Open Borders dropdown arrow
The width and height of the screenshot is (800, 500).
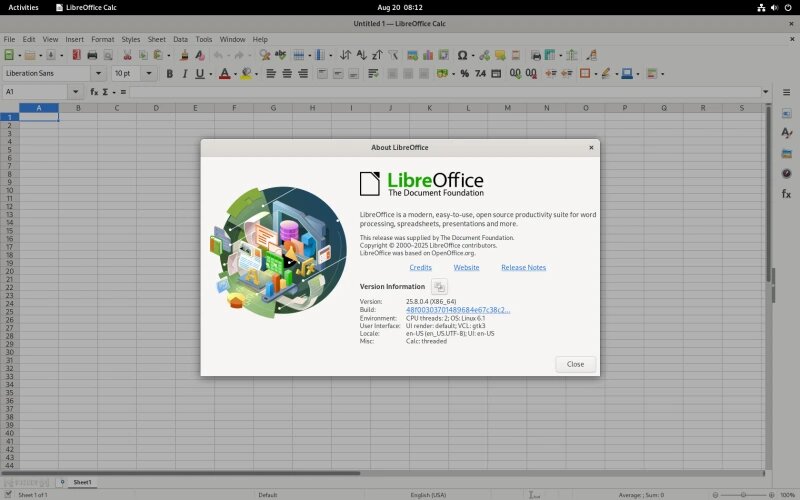[595, 74]
